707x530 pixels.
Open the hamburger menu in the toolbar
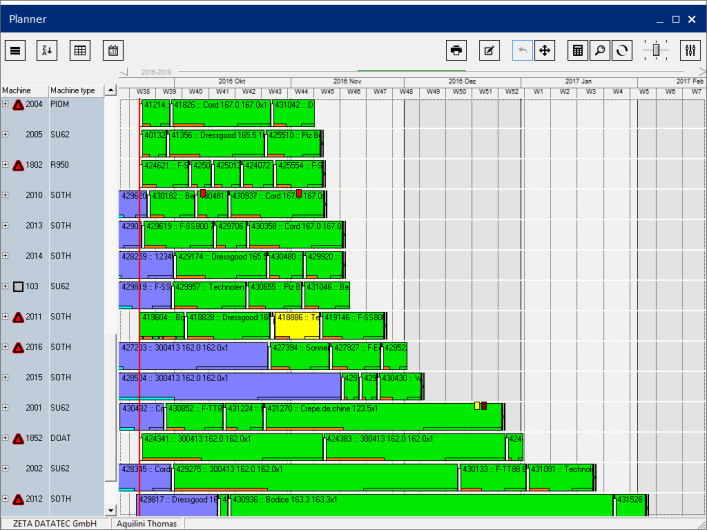coord(16,50)
